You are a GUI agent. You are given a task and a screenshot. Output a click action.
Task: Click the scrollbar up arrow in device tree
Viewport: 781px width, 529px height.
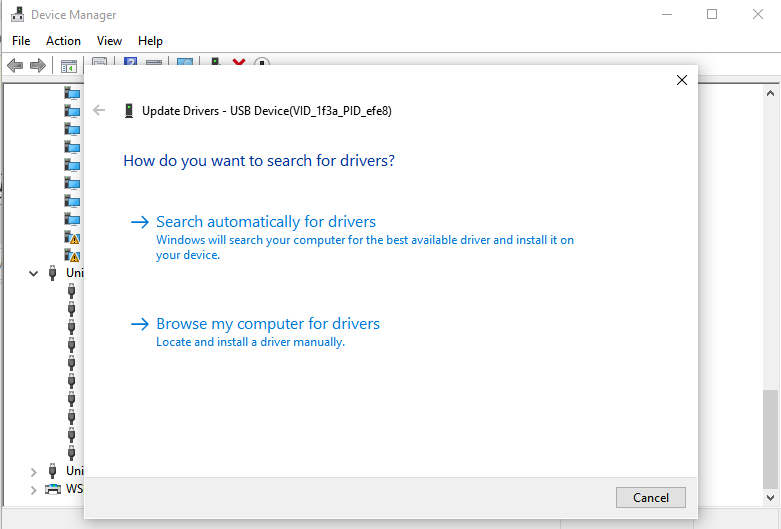pyautogui.click(x=771, y=93)
